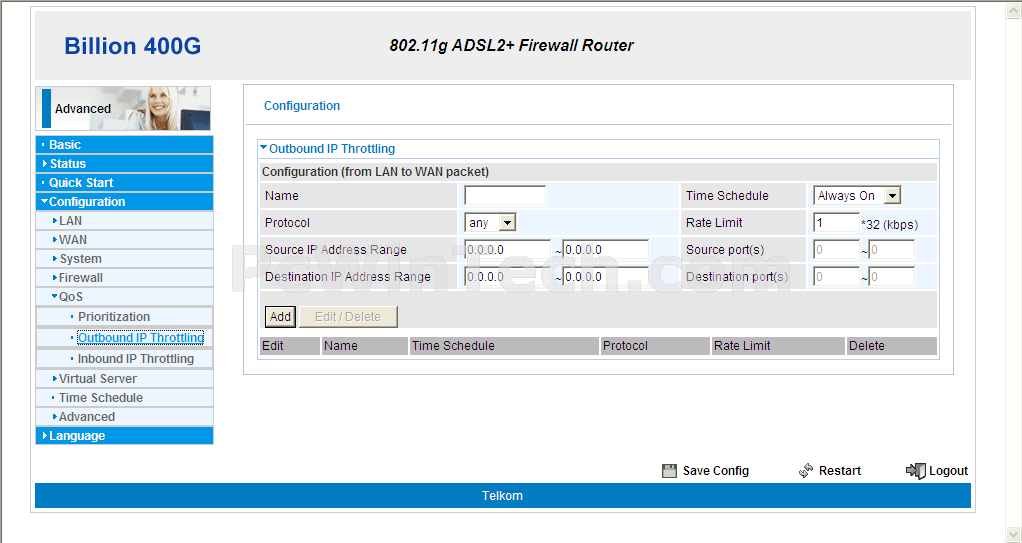1022x543 pixels.
Task: Open the Quick Start menu
Action: (124, 183)
